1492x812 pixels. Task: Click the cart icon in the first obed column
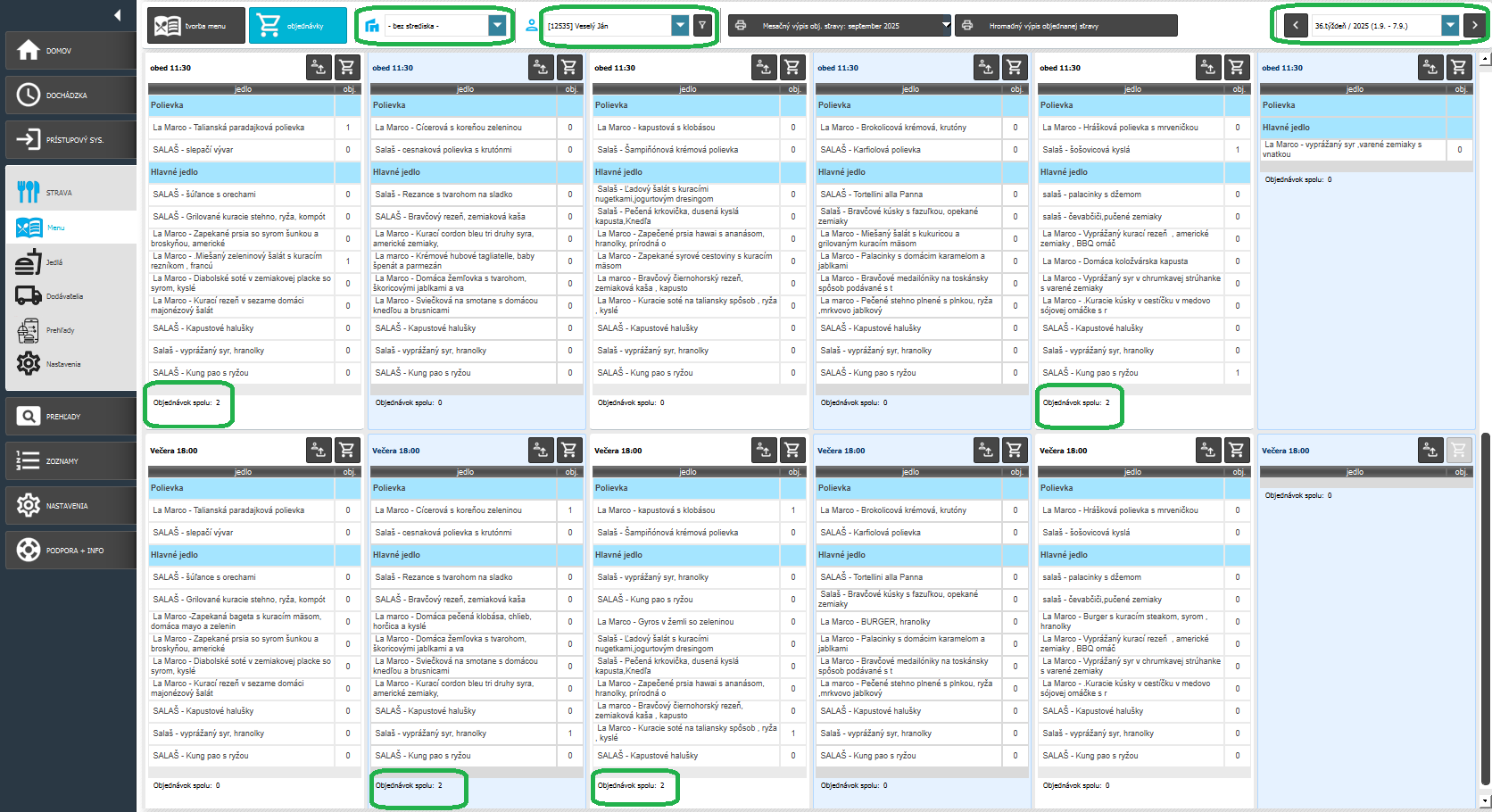click(x=347, y=67)
